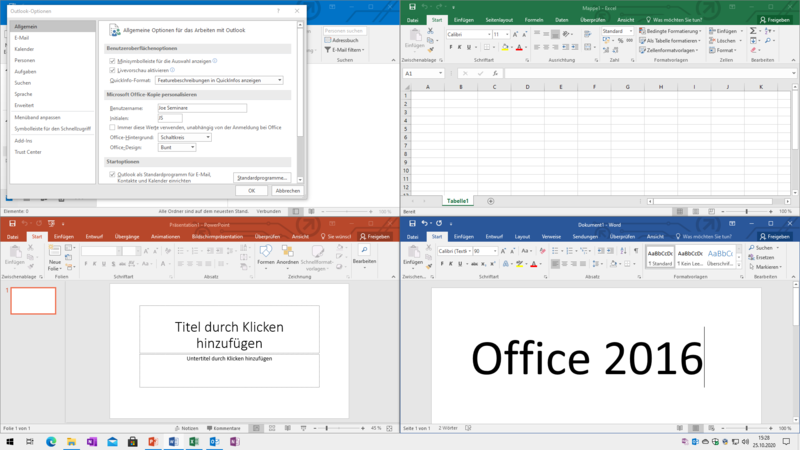Toggle bold formatting in Excel ribbon
800x450 pixels.
[x=451, y=47]
